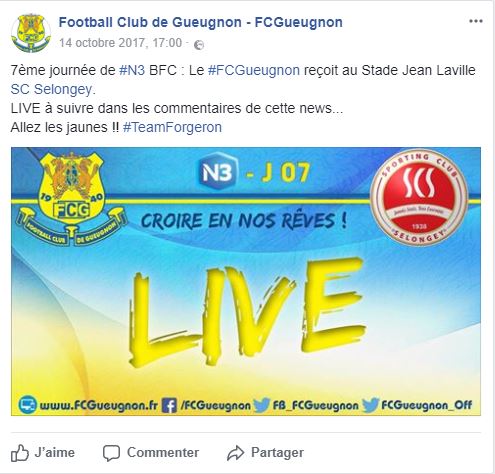Open the SC Selongey page link
Image resolution: width=495 pixels, height=474 pixels.
tap(53, 89)
